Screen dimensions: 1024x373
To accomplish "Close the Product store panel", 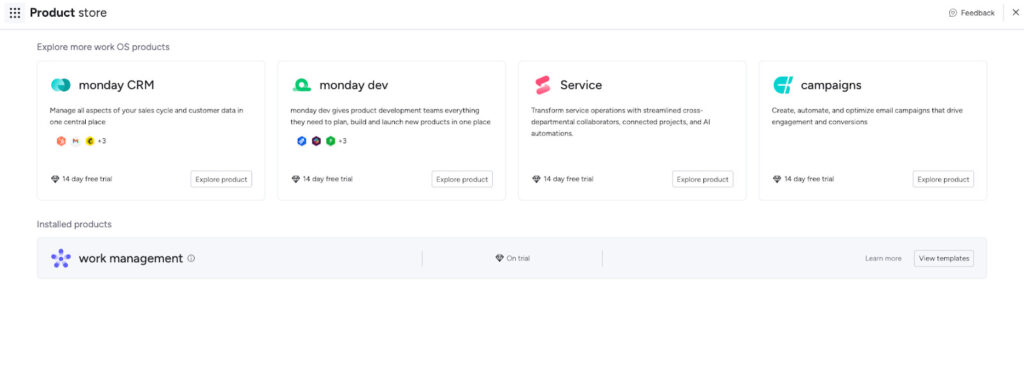I will click(1015, 12).
